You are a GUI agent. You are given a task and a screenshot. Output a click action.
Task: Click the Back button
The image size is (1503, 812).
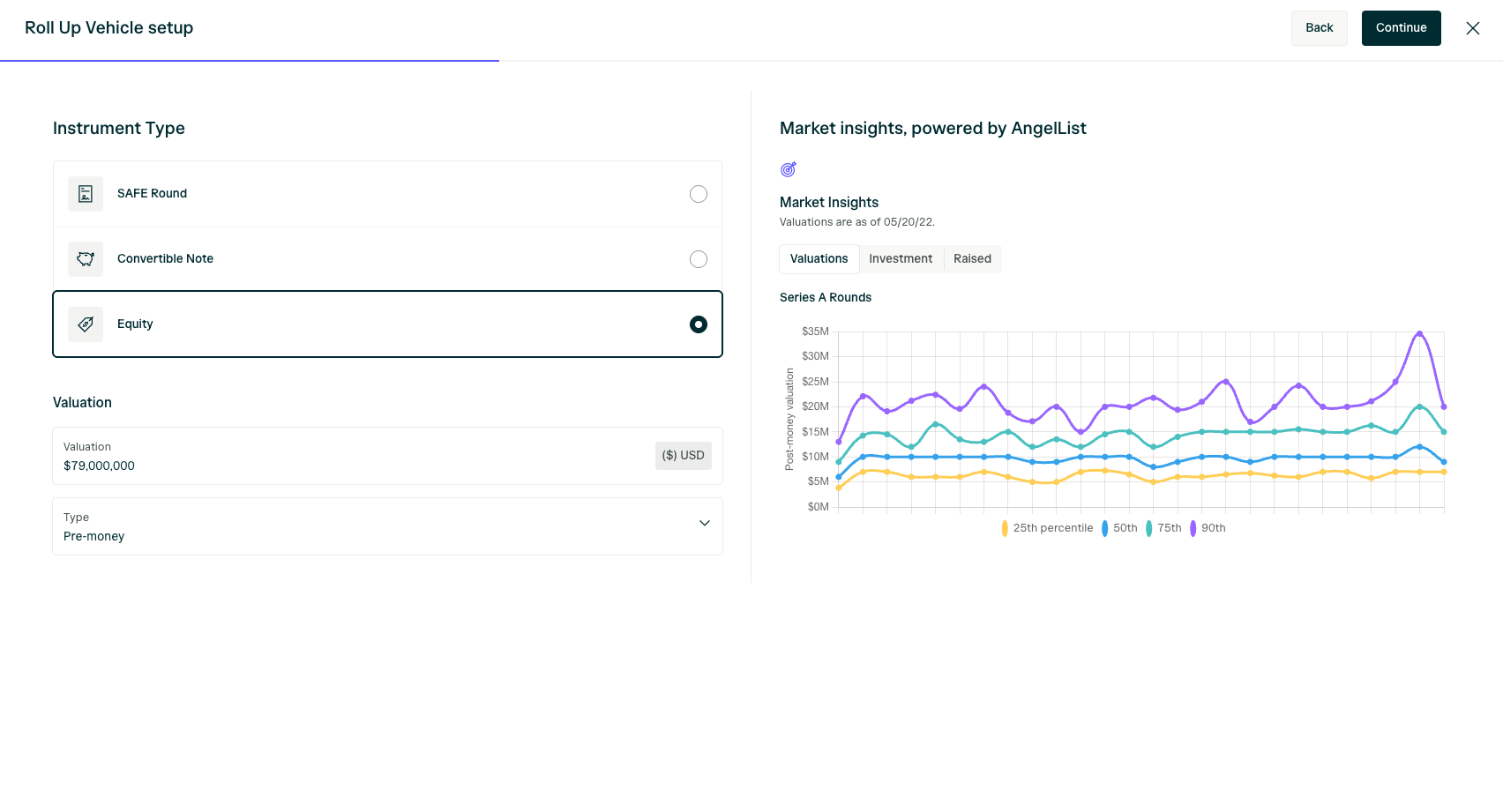[1320, 28]
